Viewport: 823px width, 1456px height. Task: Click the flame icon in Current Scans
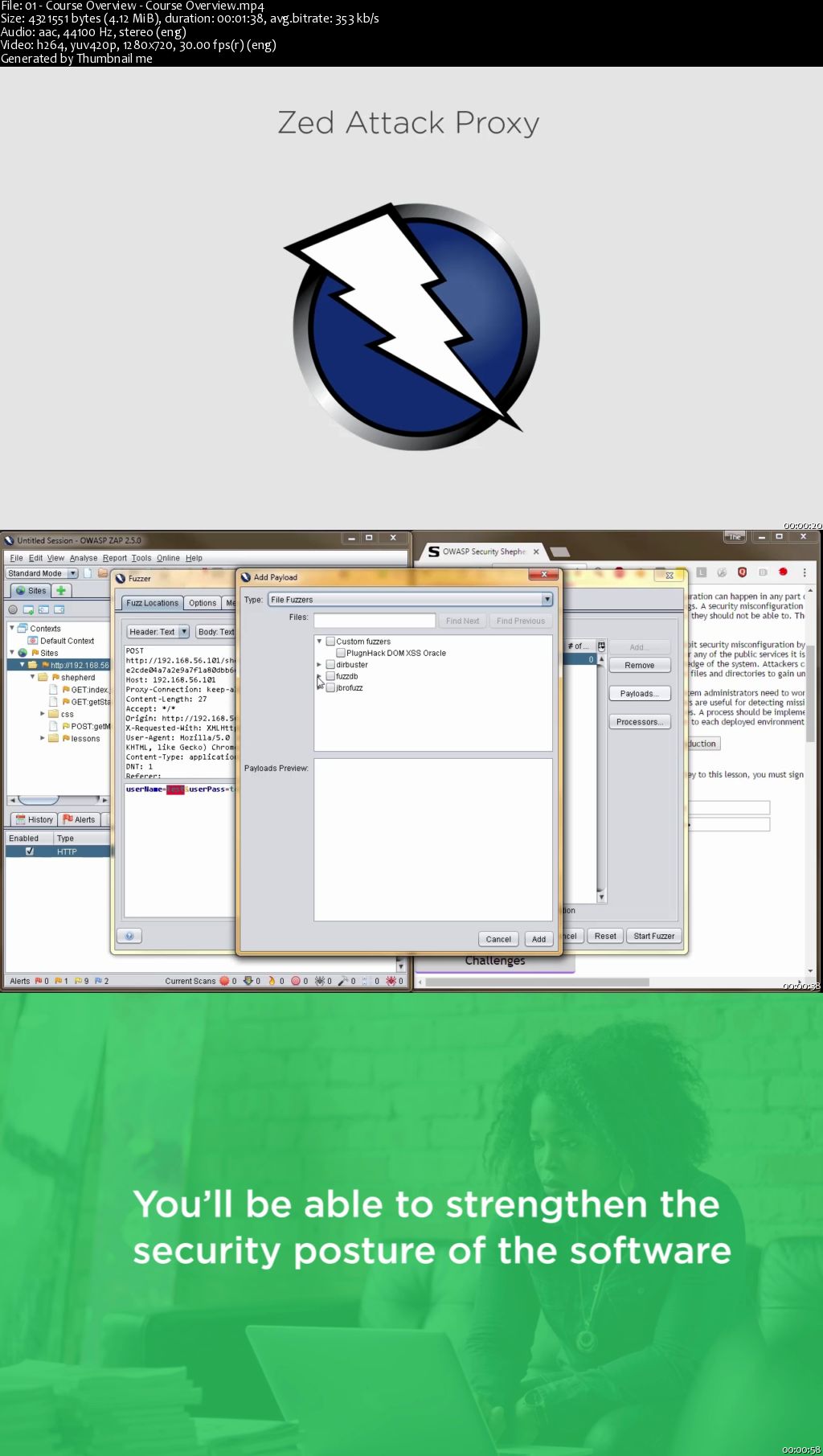coord(272,981)
